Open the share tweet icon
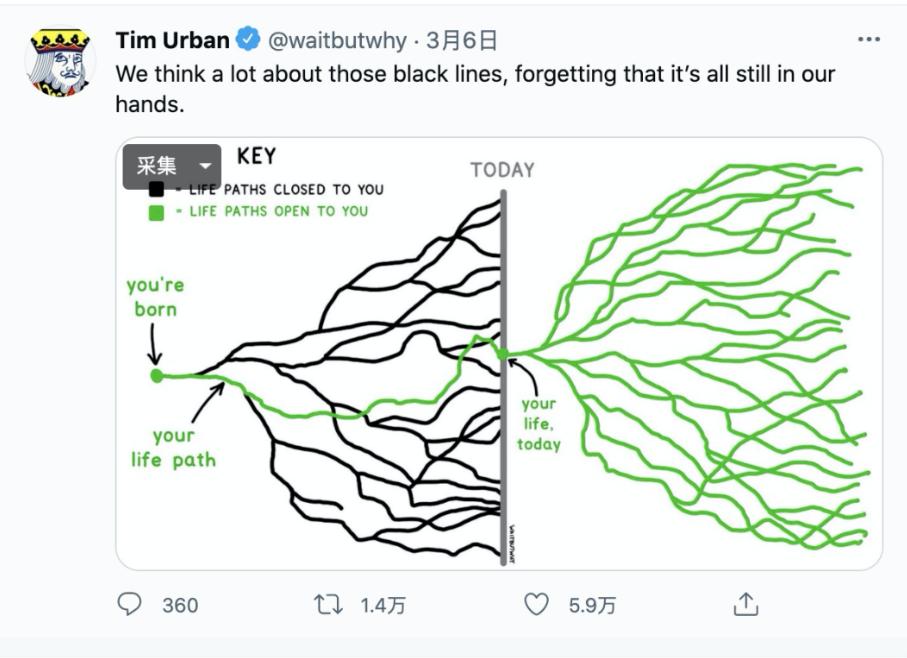 point(745,604)
